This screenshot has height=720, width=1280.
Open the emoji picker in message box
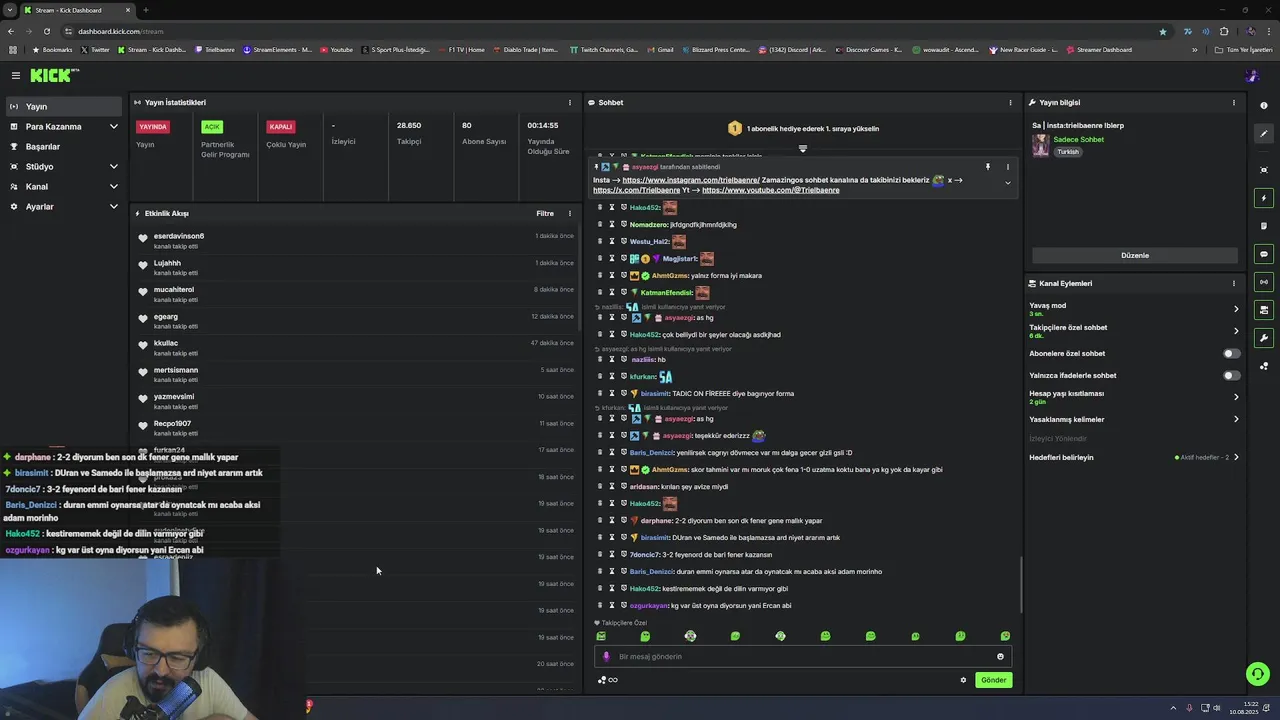pyautogui.click(x=1000, y=657)
